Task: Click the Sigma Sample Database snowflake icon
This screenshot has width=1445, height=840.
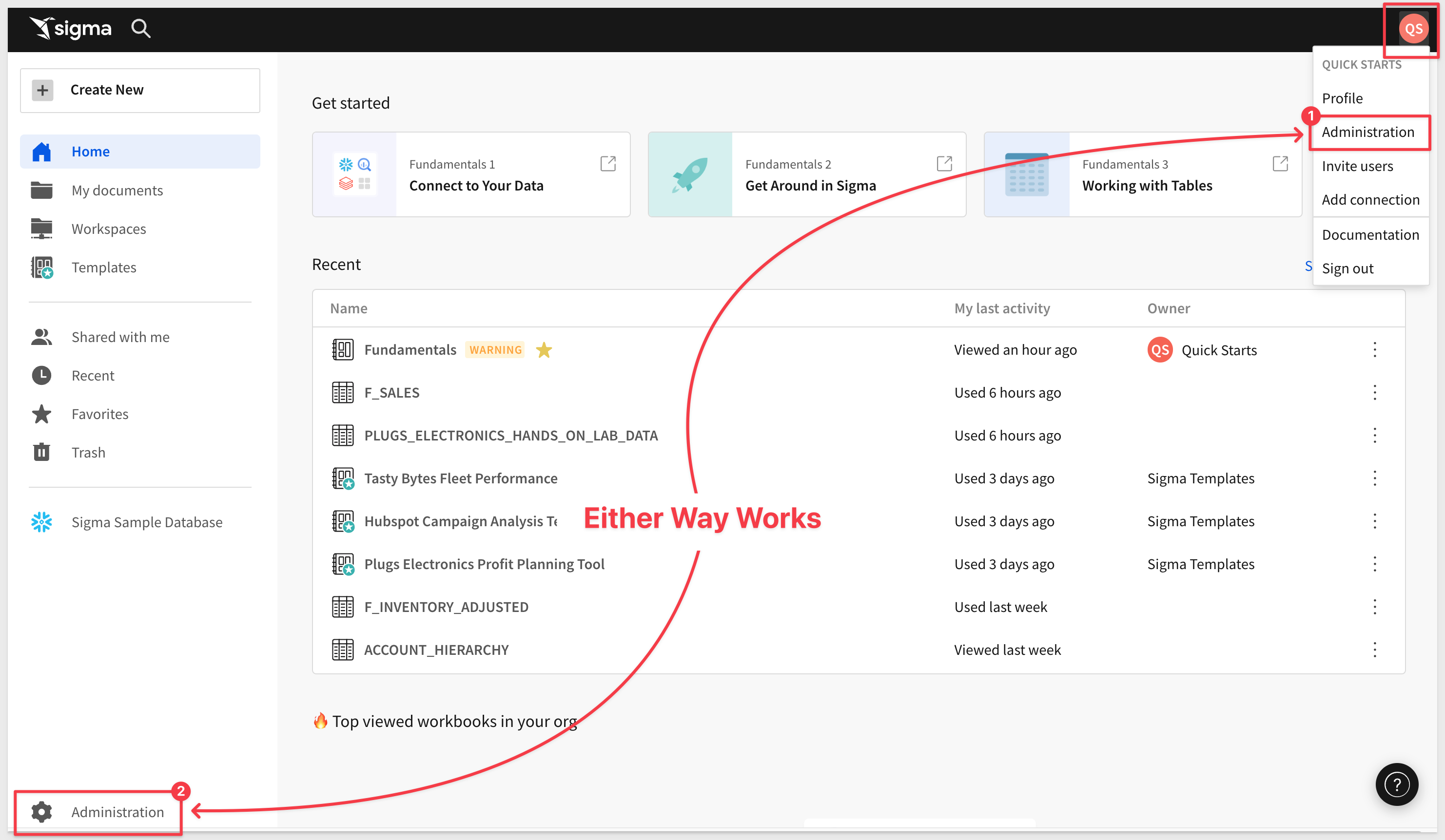Action: point(41,522)
